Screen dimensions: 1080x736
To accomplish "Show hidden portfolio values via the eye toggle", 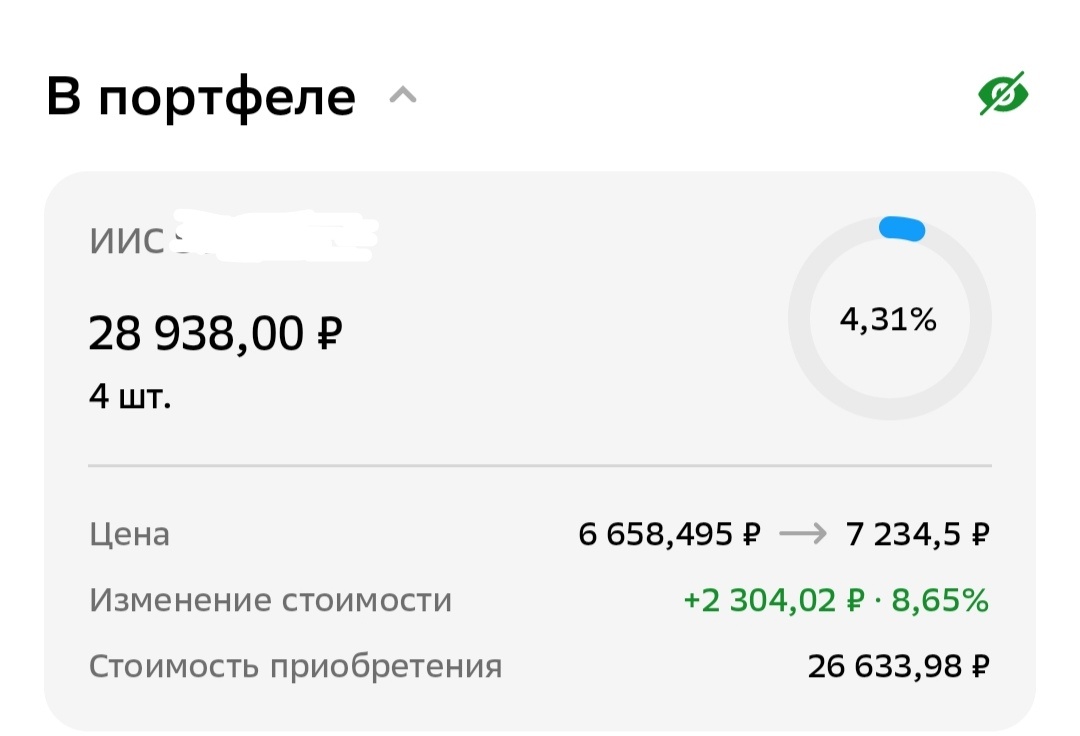I will click(x=1004, y=91).
